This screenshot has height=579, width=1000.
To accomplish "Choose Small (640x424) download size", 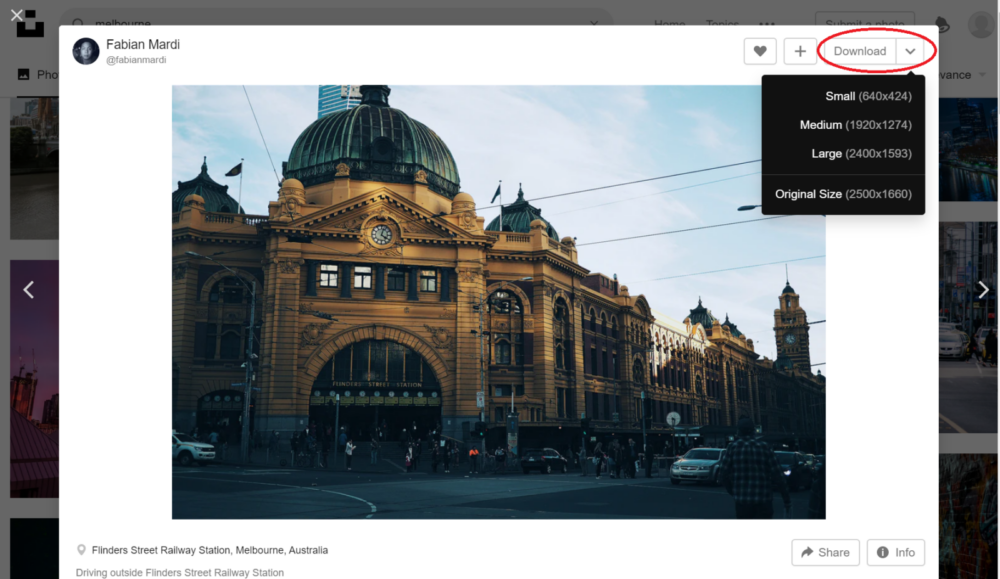I will 868,96.
